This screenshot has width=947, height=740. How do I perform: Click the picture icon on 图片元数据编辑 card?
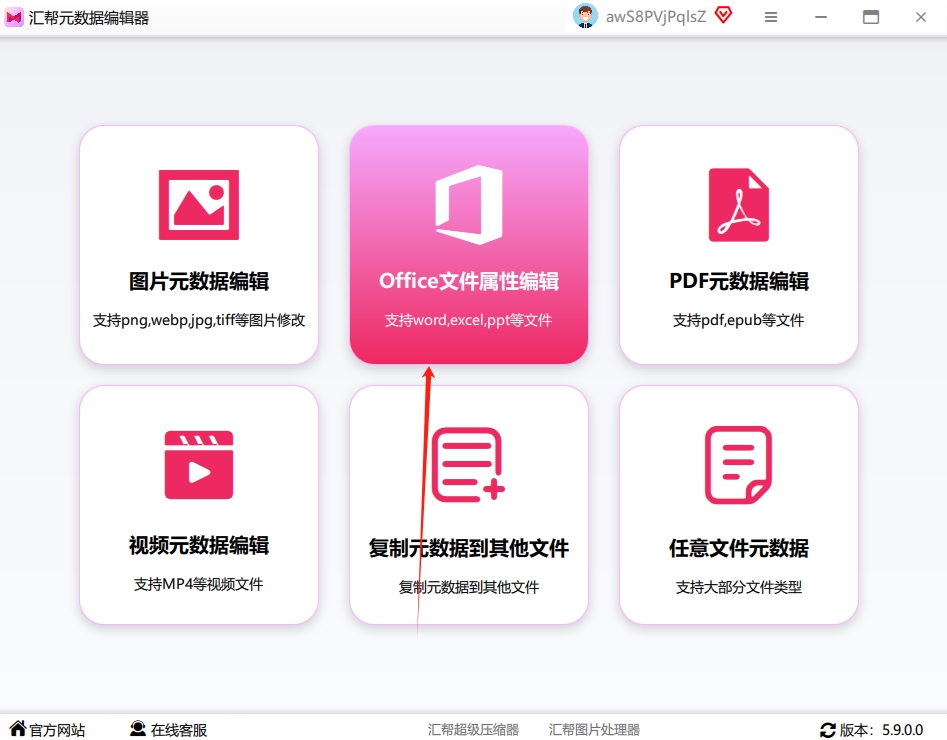(x=199, y=205)
